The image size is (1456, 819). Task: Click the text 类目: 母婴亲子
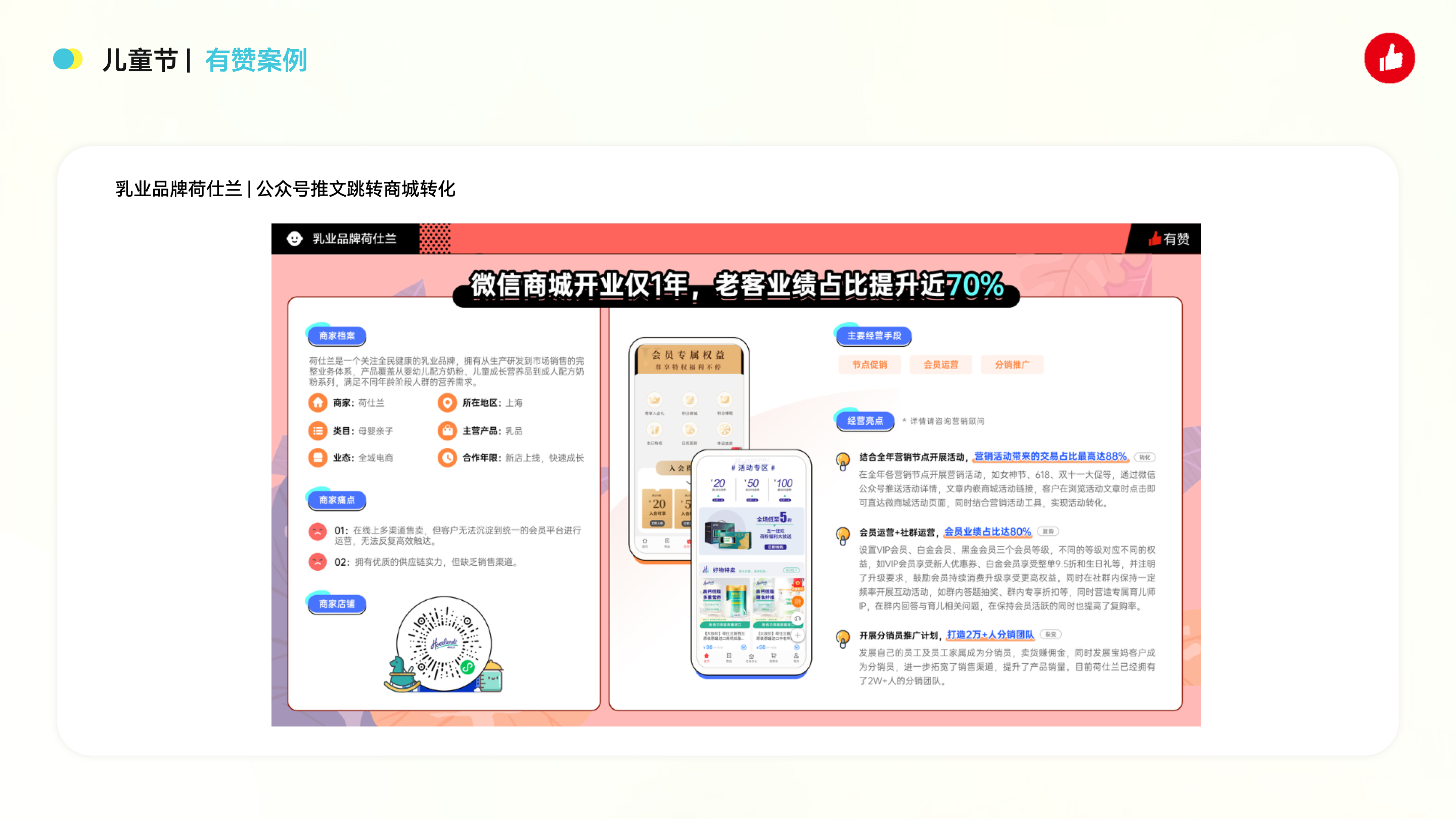coord(363,431)
